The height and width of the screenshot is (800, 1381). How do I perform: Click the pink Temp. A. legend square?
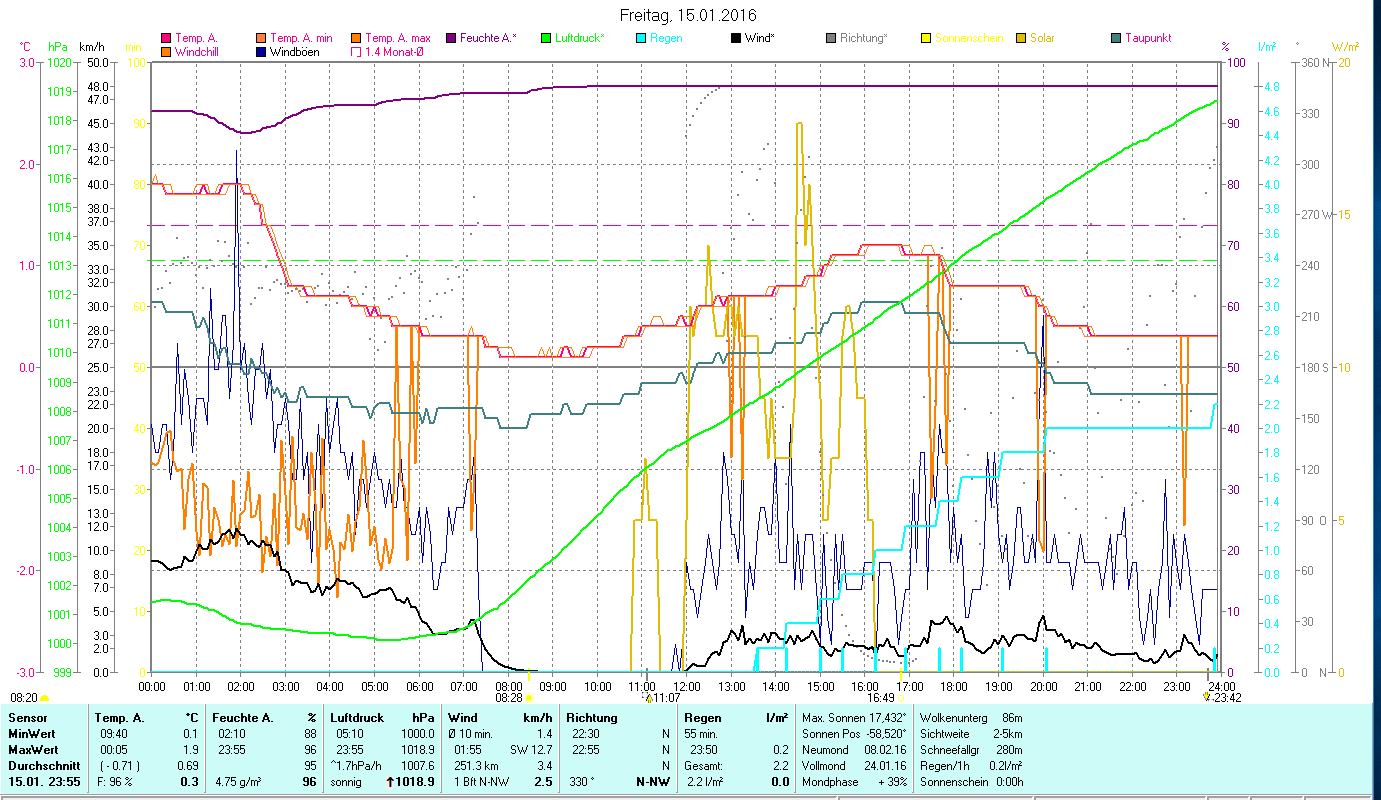165,38
